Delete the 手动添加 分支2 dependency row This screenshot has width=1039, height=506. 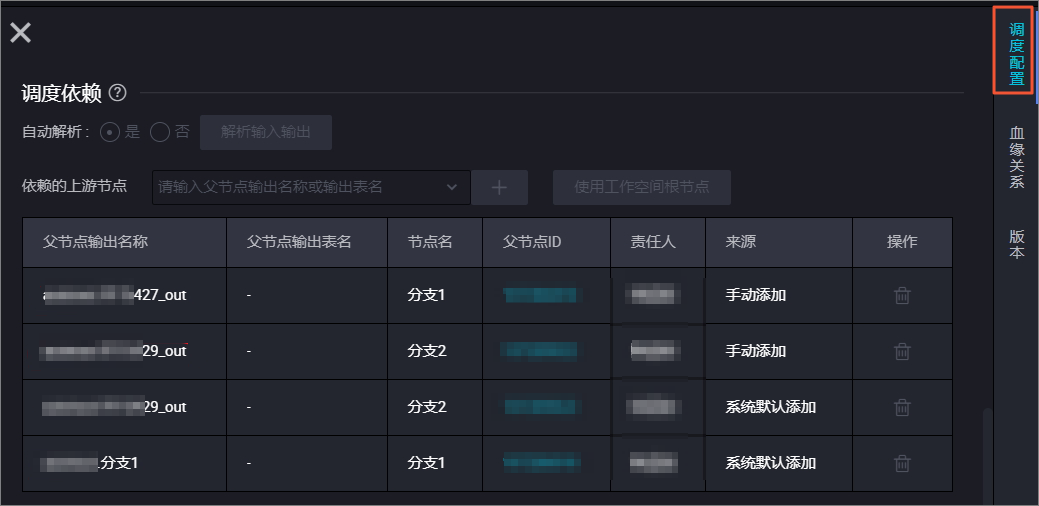[x=902, y=351]
